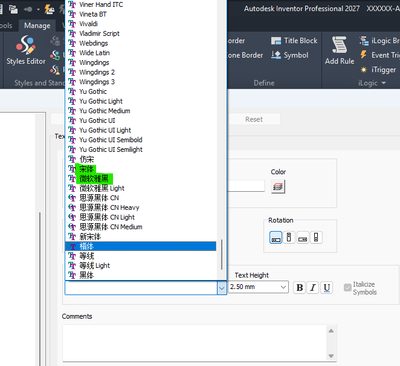
Task: Click the iTrigger icon
Action: (364, 70)
